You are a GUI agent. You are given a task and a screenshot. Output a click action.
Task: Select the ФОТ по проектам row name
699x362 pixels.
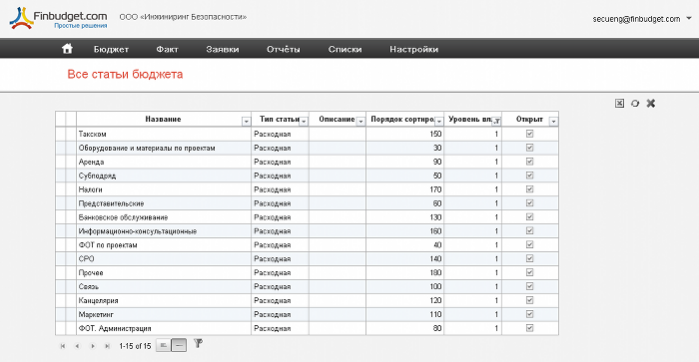point(108,245)
